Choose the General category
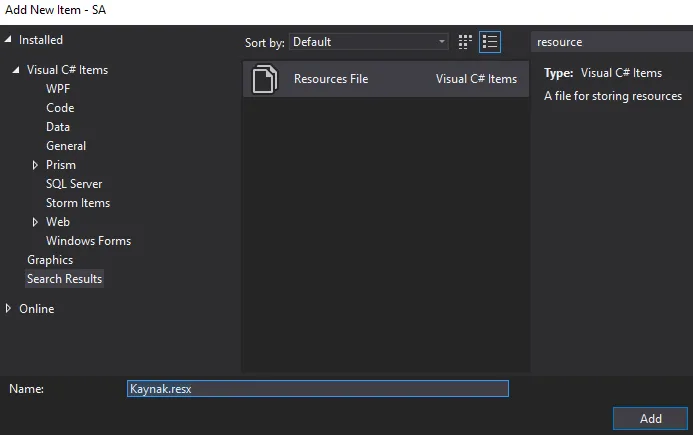Screen dimensions: 693x435 click(66, 146)
